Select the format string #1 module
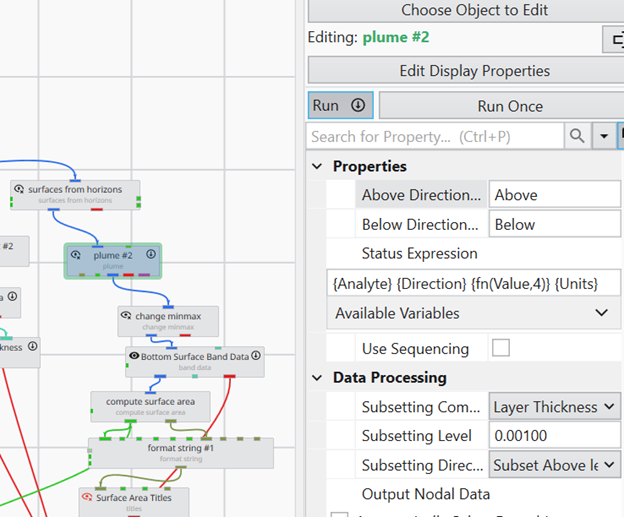The height and width of the screenshot is (517, 624). click(x=181, y=453)
